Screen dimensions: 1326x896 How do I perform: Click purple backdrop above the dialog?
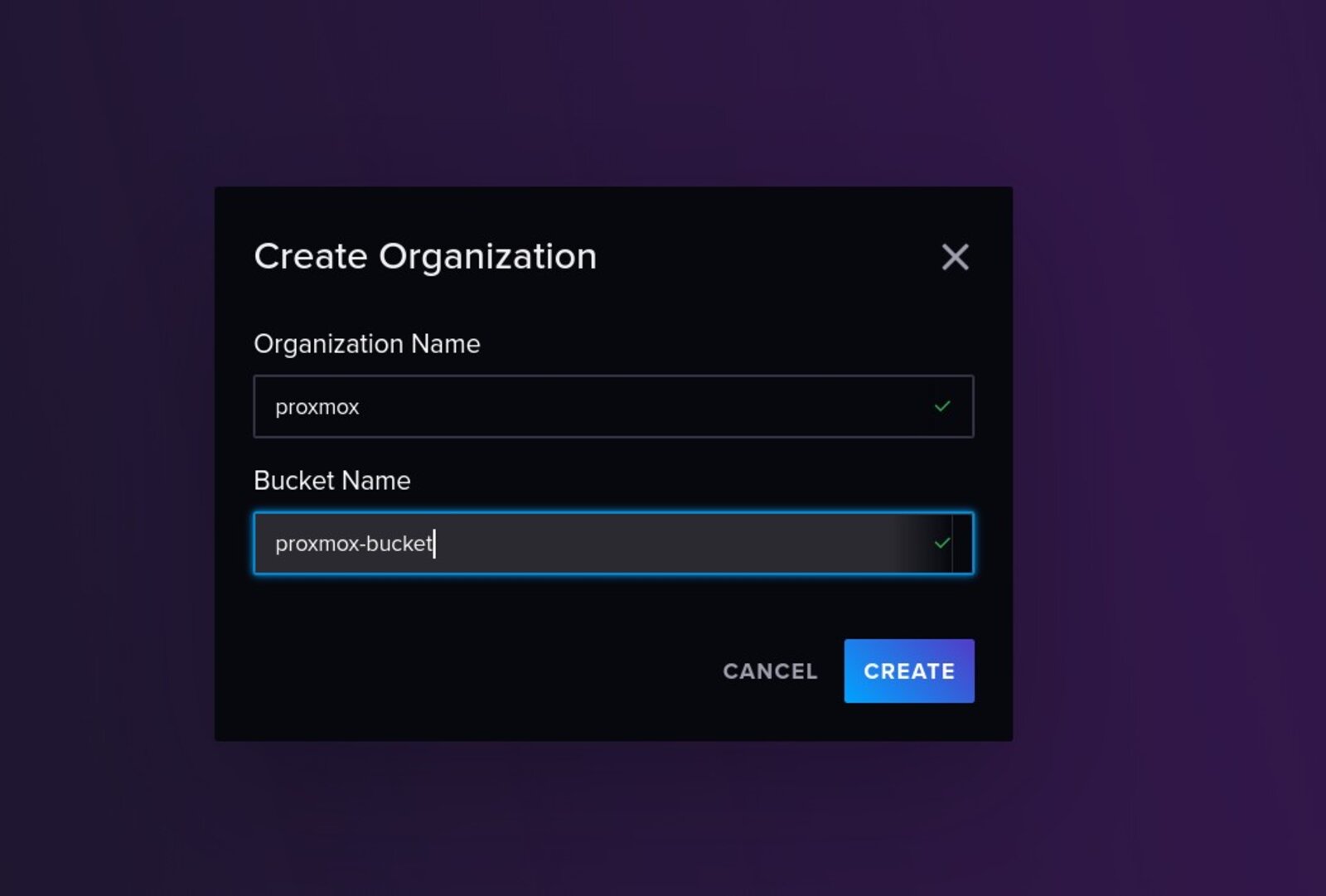pyautogui.click(x=613, y=91)
